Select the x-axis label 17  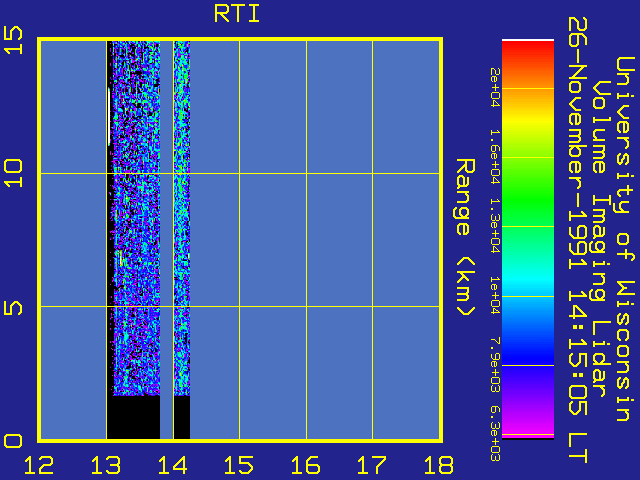point(372,465)
